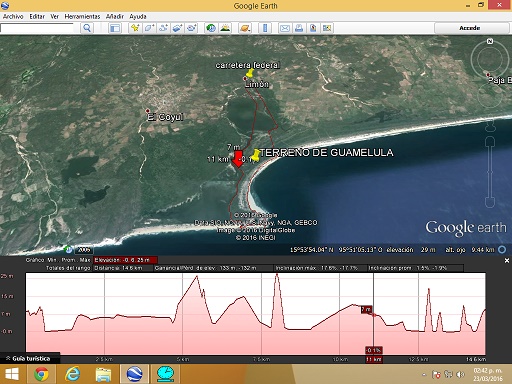The width and height of the screenshot is (512, 384).
Task: Open the Añadir menu
Action: [115, 16]
